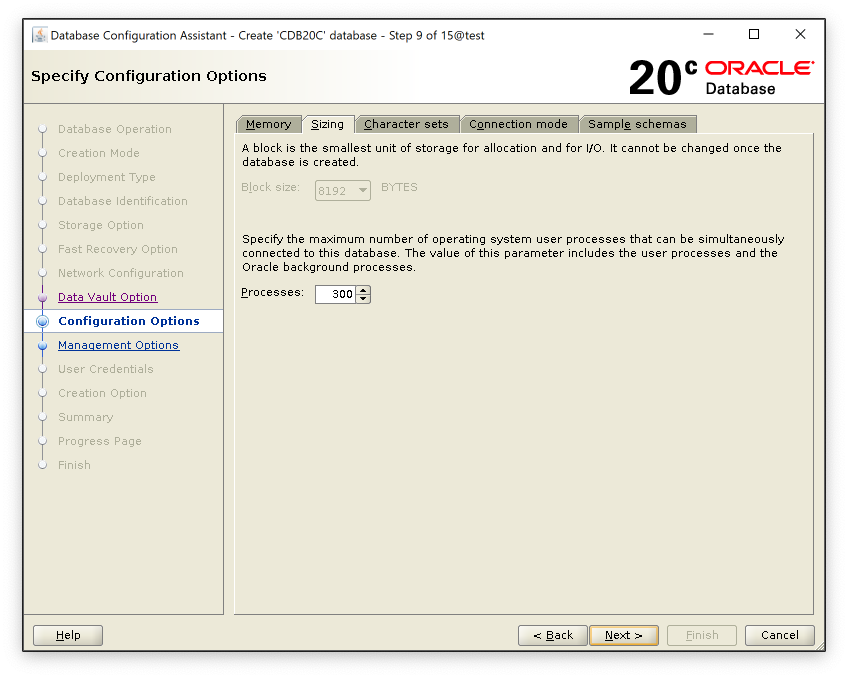848x678 pixels.
Task: Show the Sample schemas tab
Action: click(637, 124)
